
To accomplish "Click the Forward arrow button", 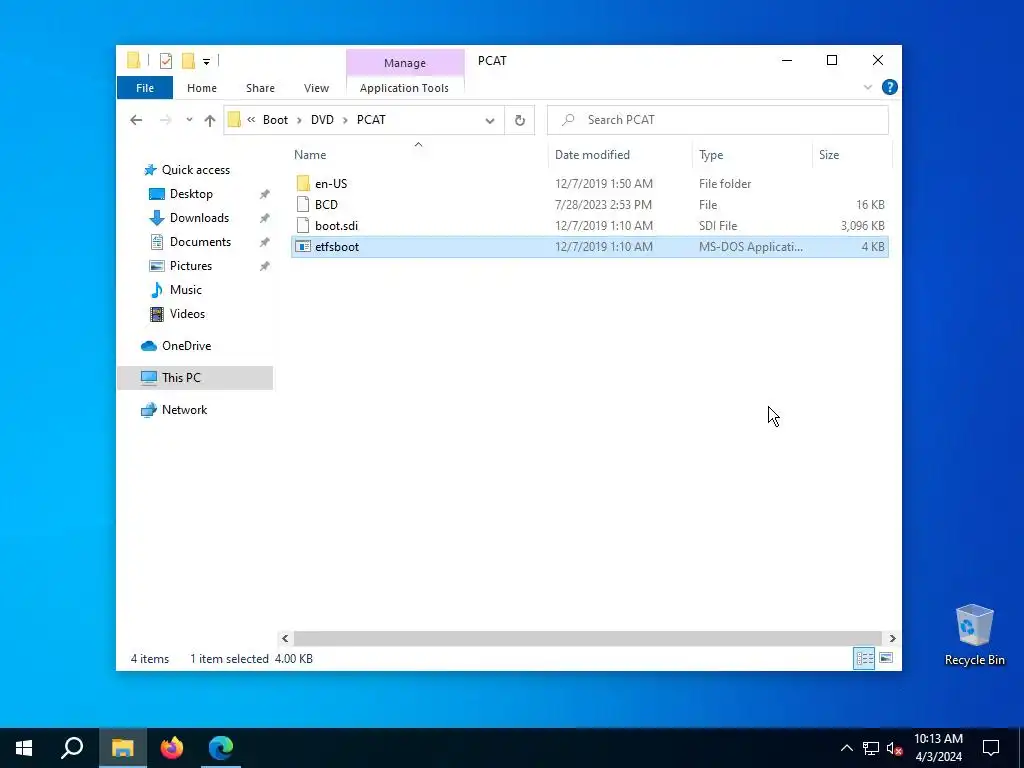I will tap(165, 120).
